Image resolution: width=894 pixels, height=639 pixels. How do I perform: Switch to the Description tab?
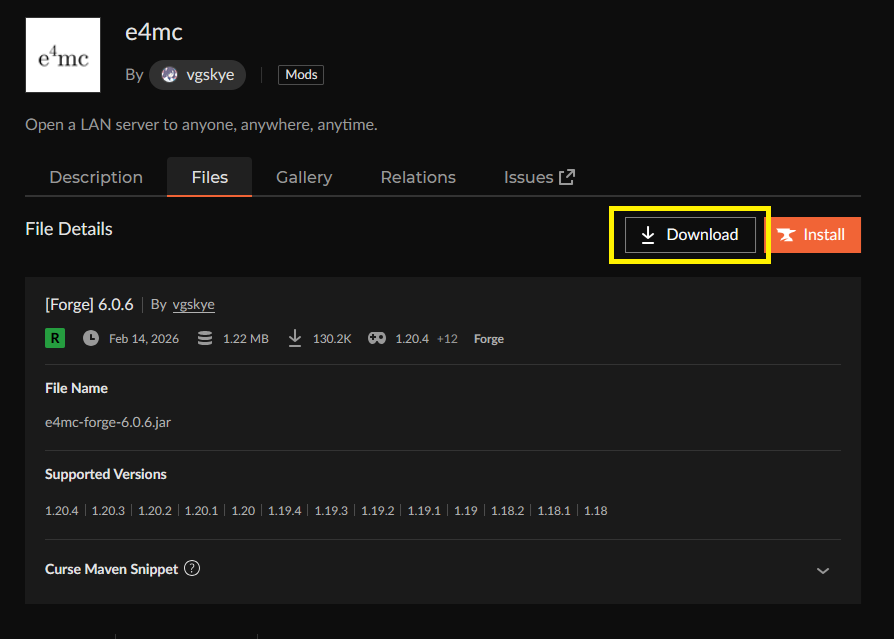point(96,177)
